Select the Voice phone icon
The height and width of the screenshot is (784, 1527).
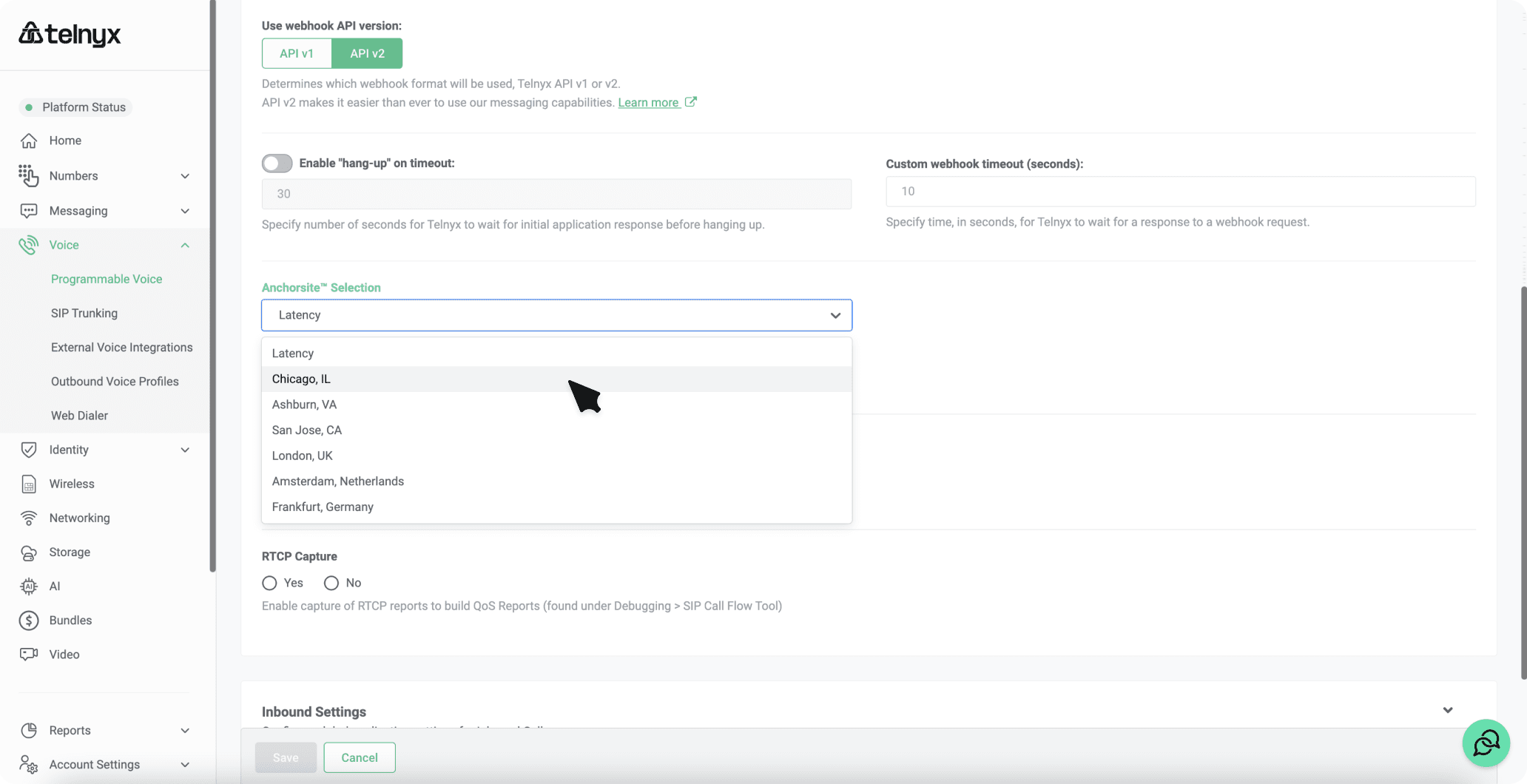pos(28,245)
